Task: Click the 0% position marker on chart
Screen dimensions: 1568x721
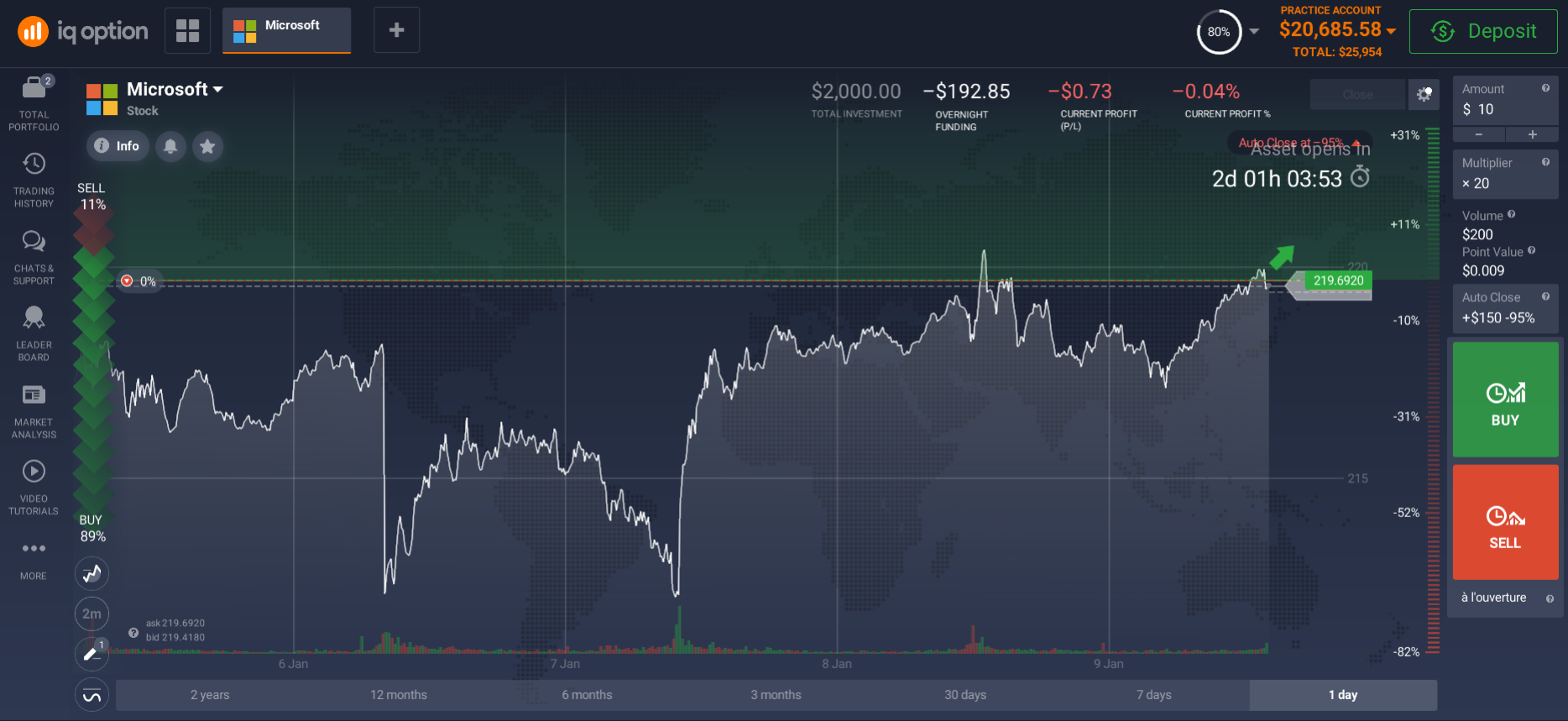Action: click(x=139, y=281)
